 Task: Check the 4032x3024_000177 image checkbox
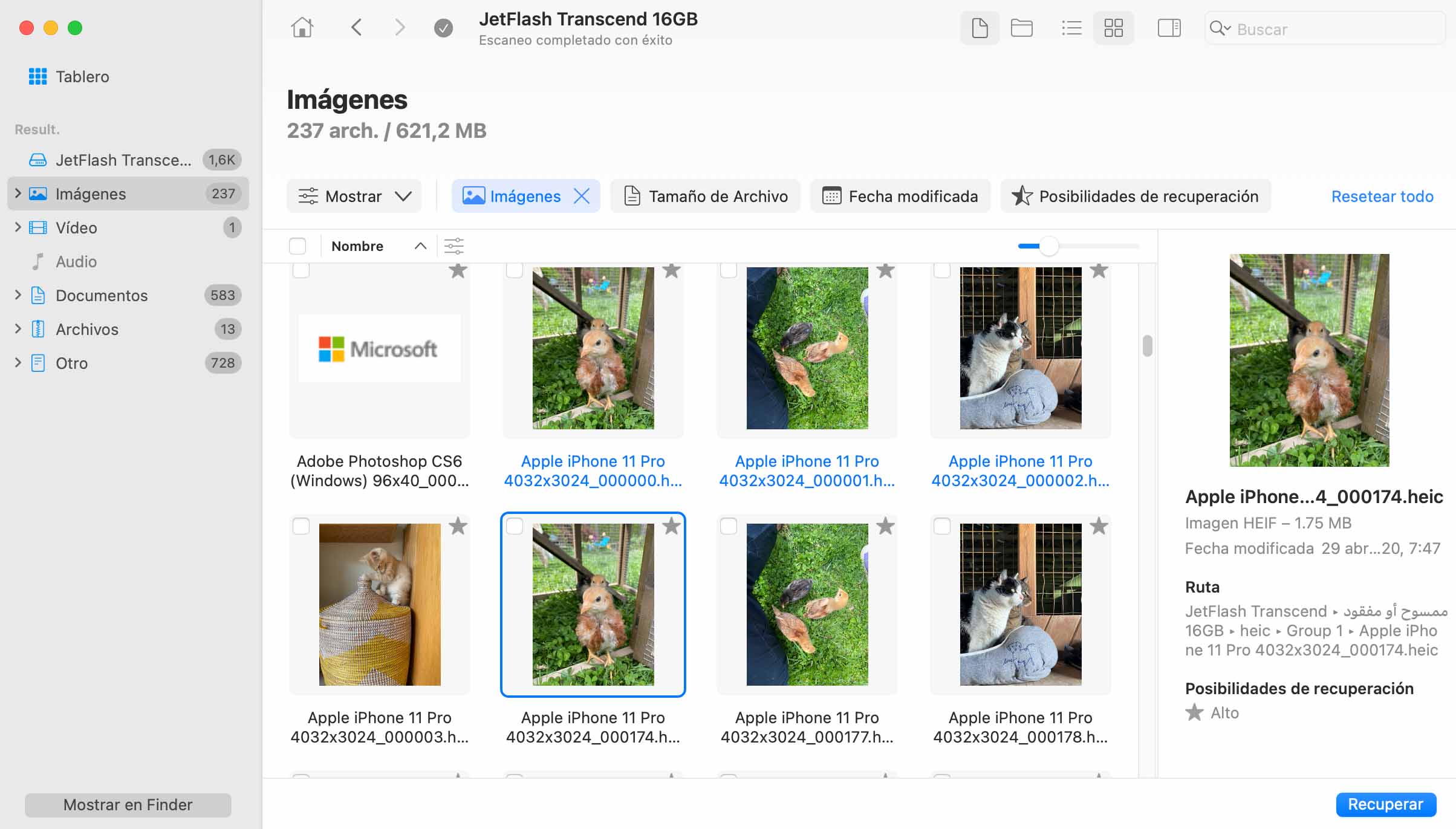coord(729,526)
